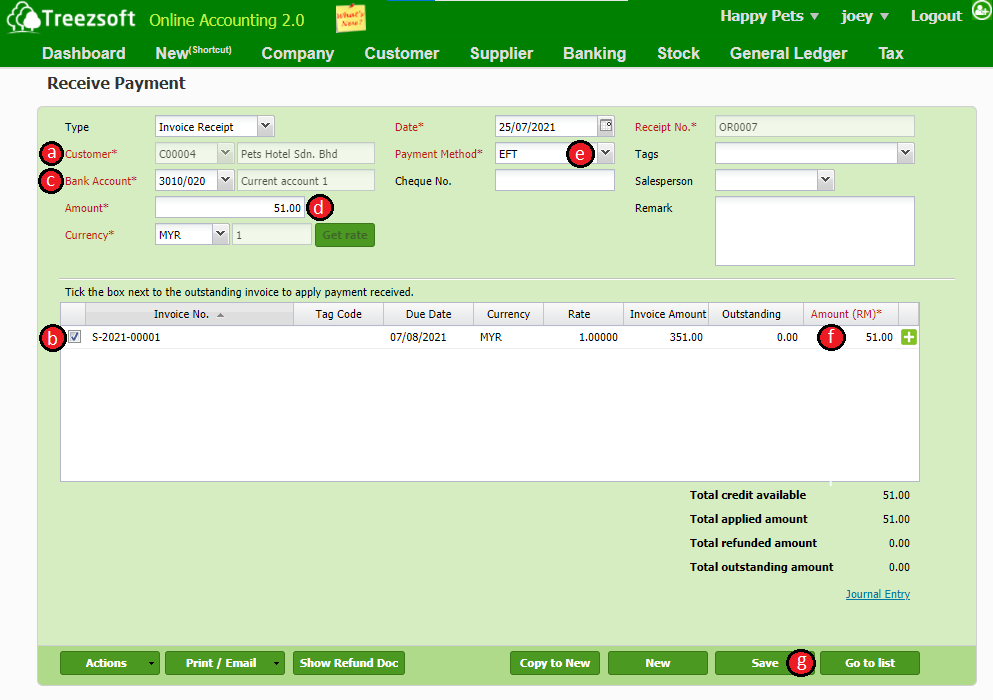The height and width of the screenshot is (700, 993).
Task: Open the Bank Account dropdown
Action: (225, 181)
